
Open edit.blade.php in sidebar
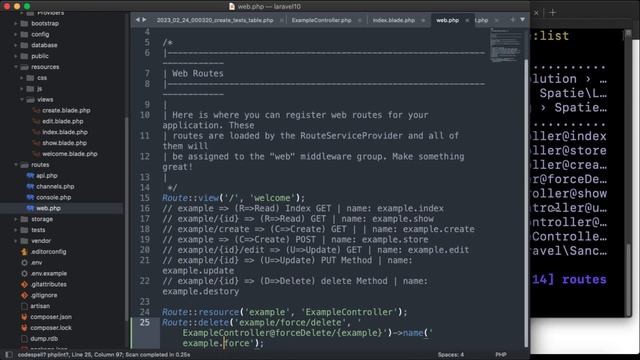[63, 121]
